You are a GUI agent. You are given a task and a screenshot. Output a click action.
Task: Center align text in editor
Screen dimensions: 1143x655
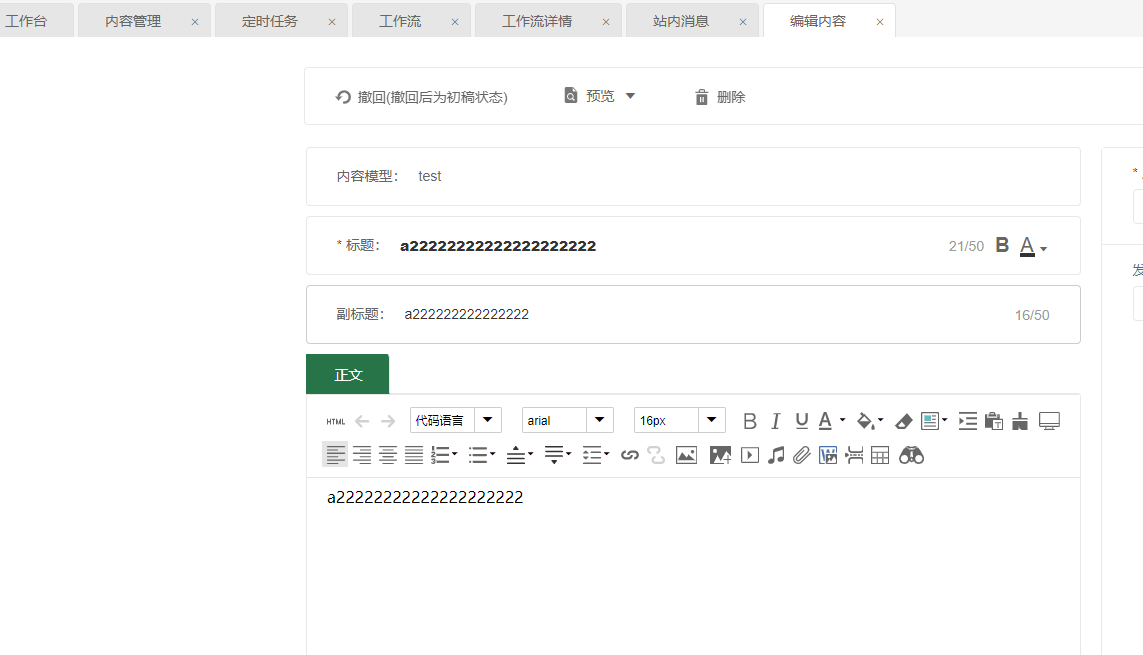pyautogui.click(x=388, y=455)
